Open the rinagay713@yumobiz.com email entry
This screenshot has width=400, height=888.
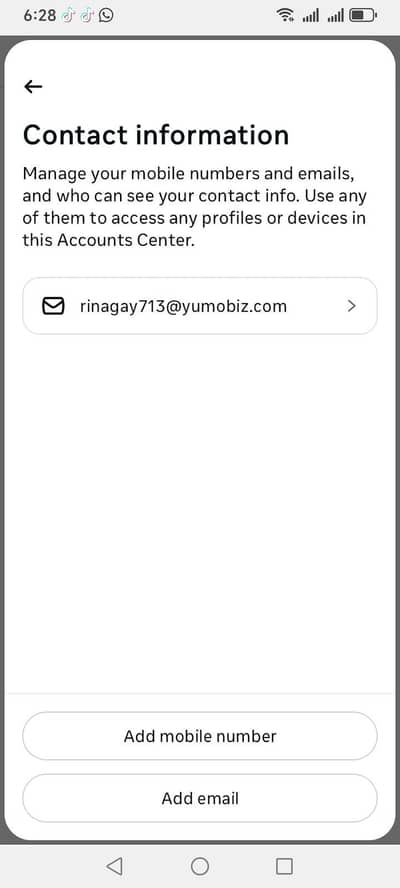pos(199,306)
